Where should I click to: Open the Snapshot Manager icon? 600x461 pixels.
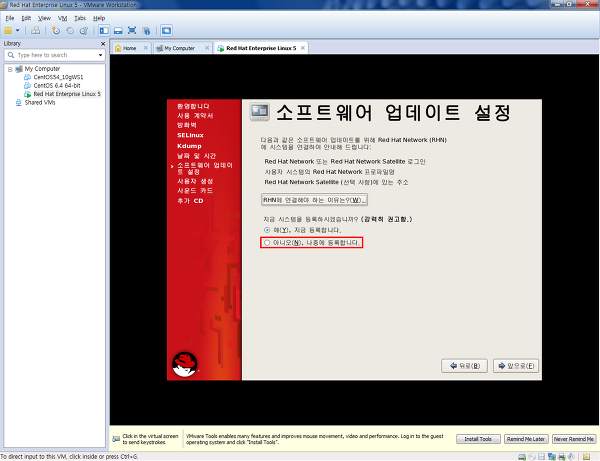[x=84, y=31]
